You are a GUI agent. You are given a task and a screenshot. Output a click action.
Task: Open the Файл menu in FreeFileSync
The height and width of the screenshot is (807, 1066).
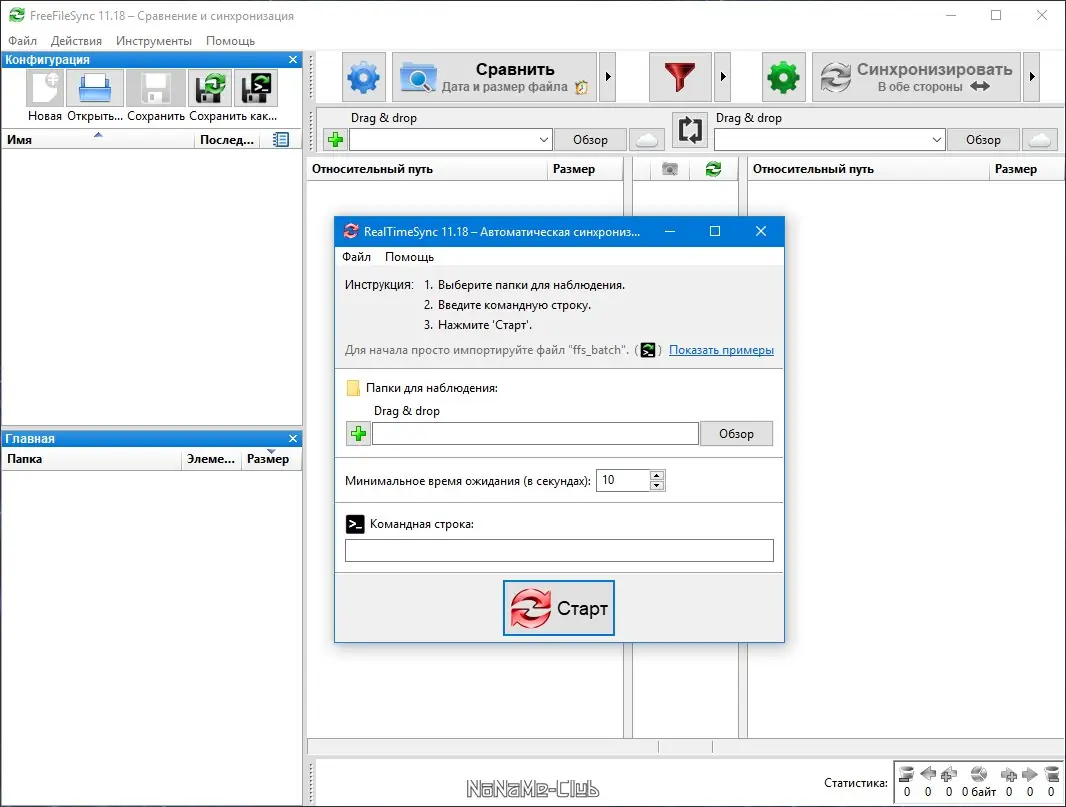tap(22, 41)
